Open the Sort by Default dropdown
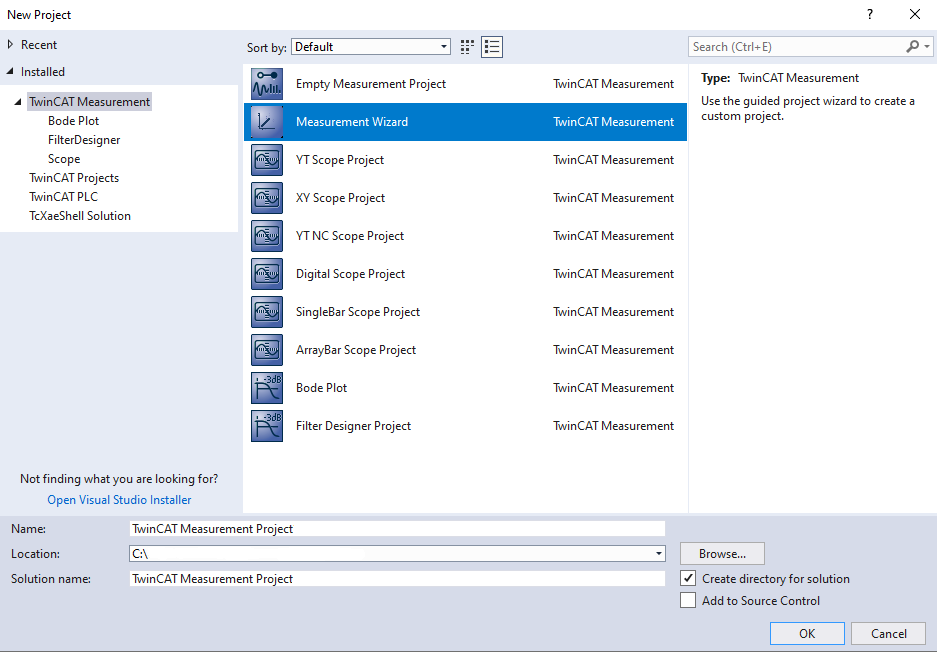The width and height of the screenshot is (937, 652). pos(370,47)
